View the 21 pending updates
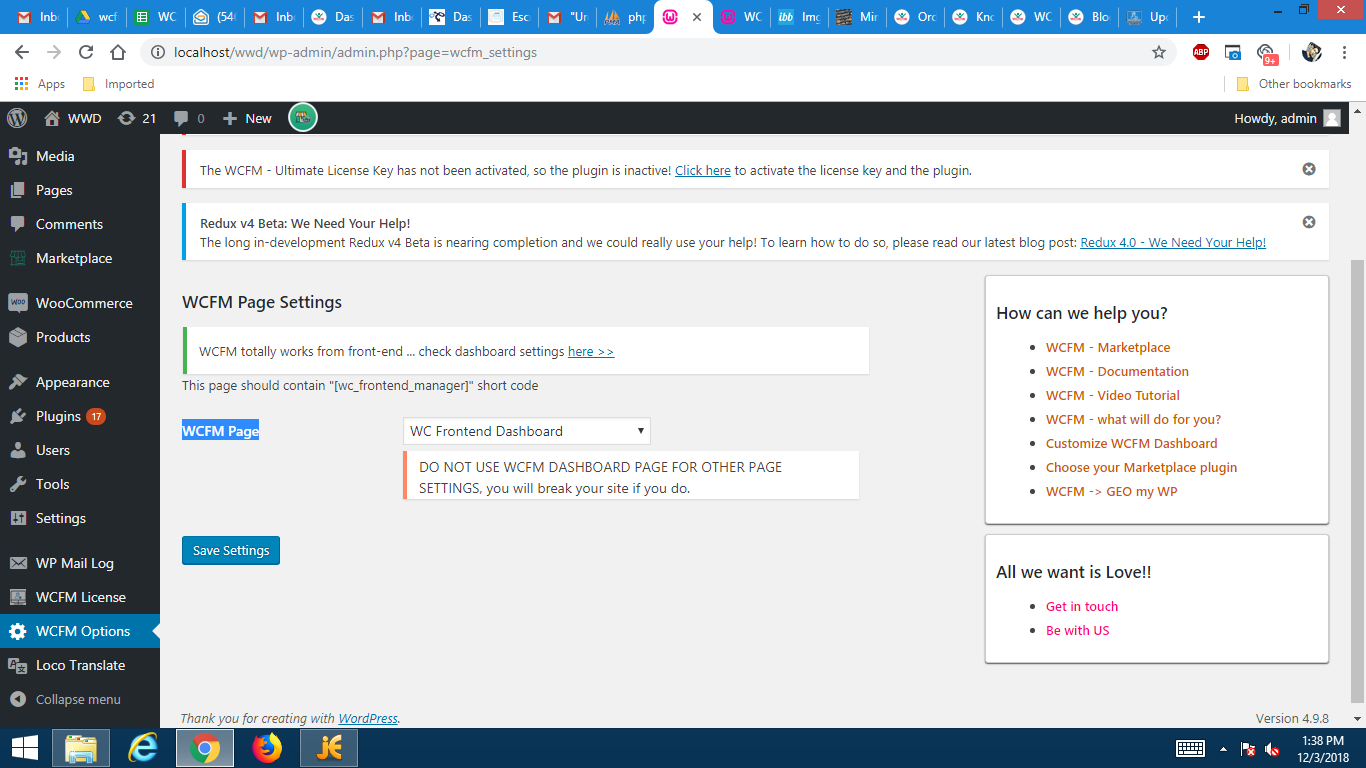This screenshot has width=1366, height=768. (137, 118)
